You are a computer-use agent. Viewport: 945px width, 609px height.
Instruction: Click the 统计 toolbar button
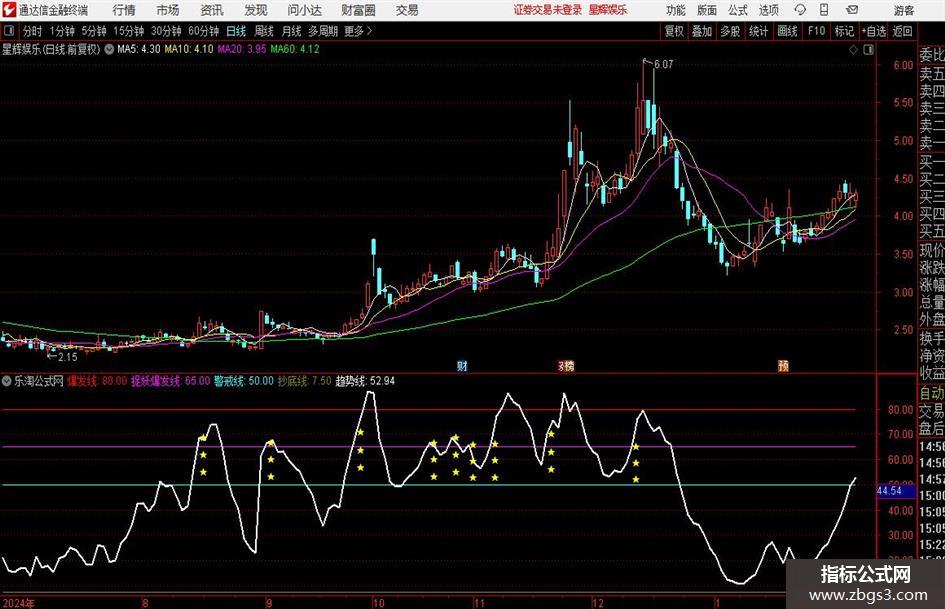(758, 31)
